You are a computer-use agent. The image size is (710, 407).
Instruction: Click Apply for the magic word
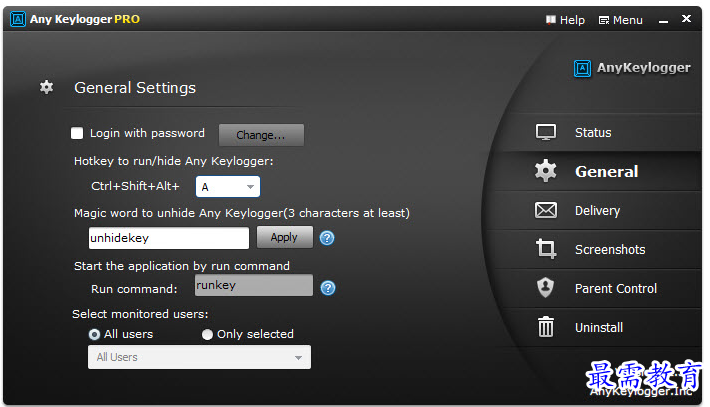point(284,237)
